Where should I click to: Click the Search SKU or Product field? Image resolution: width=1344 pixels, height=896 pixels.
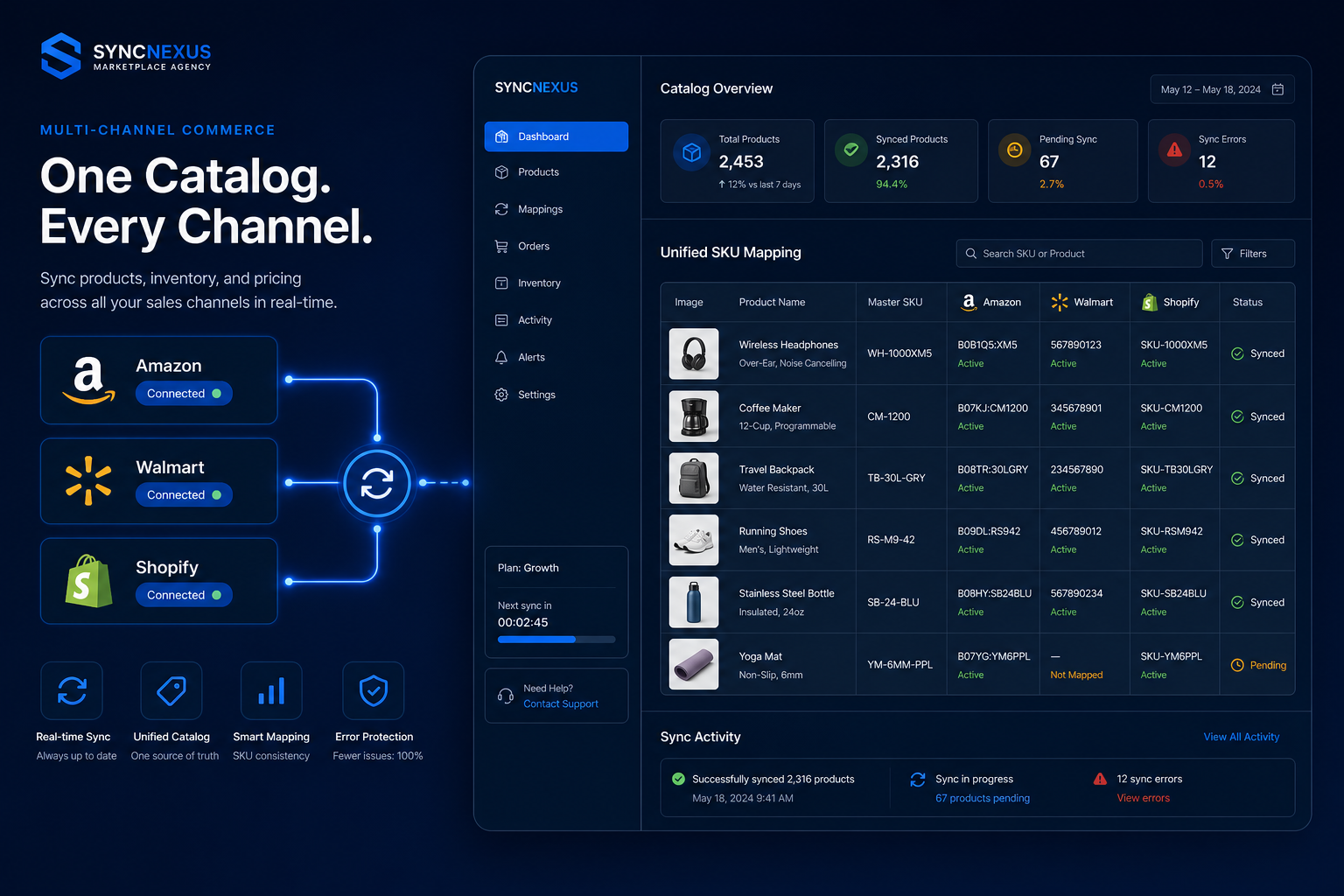tap(1079, 254)
